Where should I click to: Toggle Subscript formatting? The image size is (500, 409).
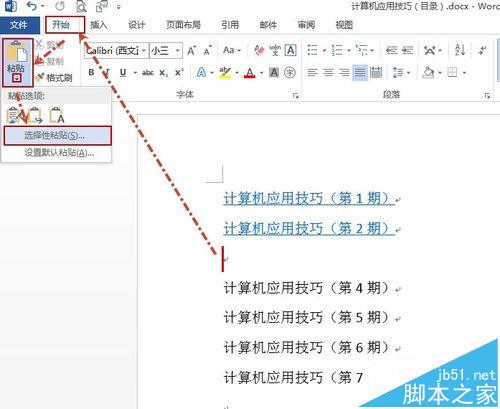coord(163,73)
